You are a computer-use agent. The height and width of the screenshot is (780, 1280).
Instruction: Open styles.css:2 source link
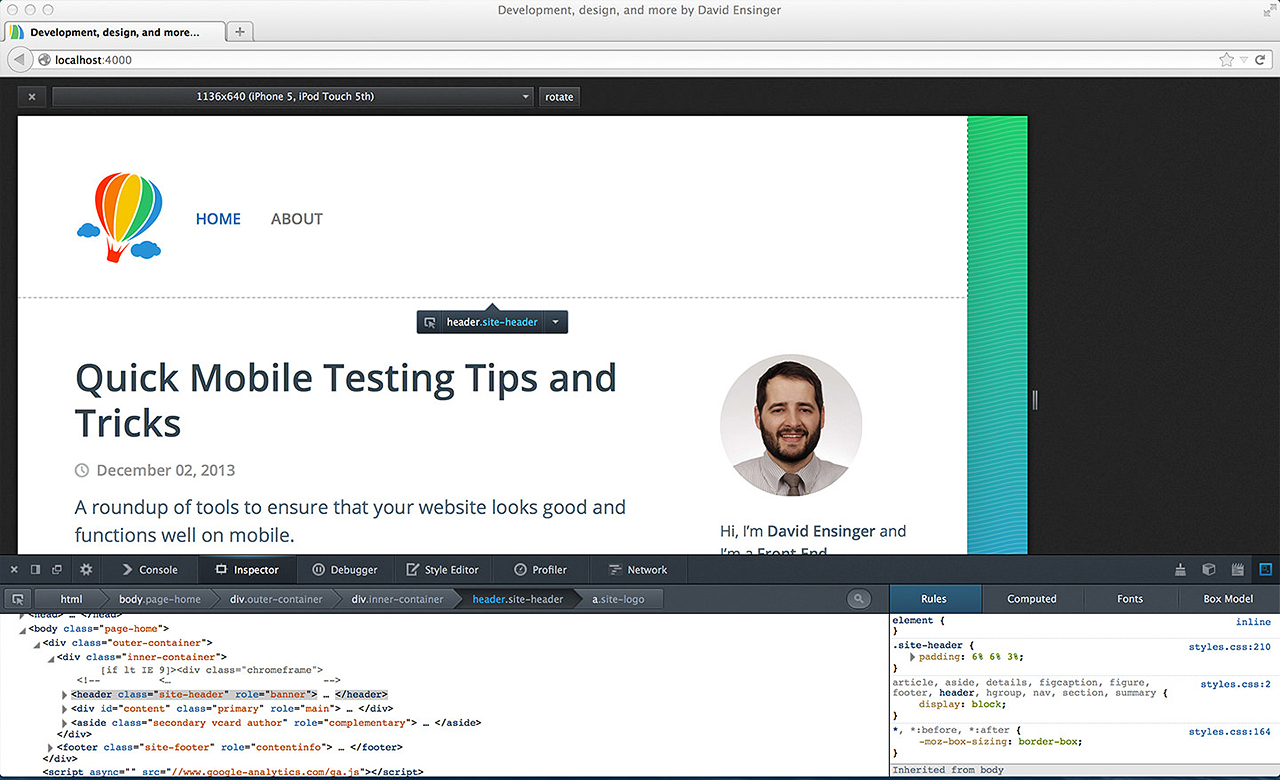[1235, 684]
